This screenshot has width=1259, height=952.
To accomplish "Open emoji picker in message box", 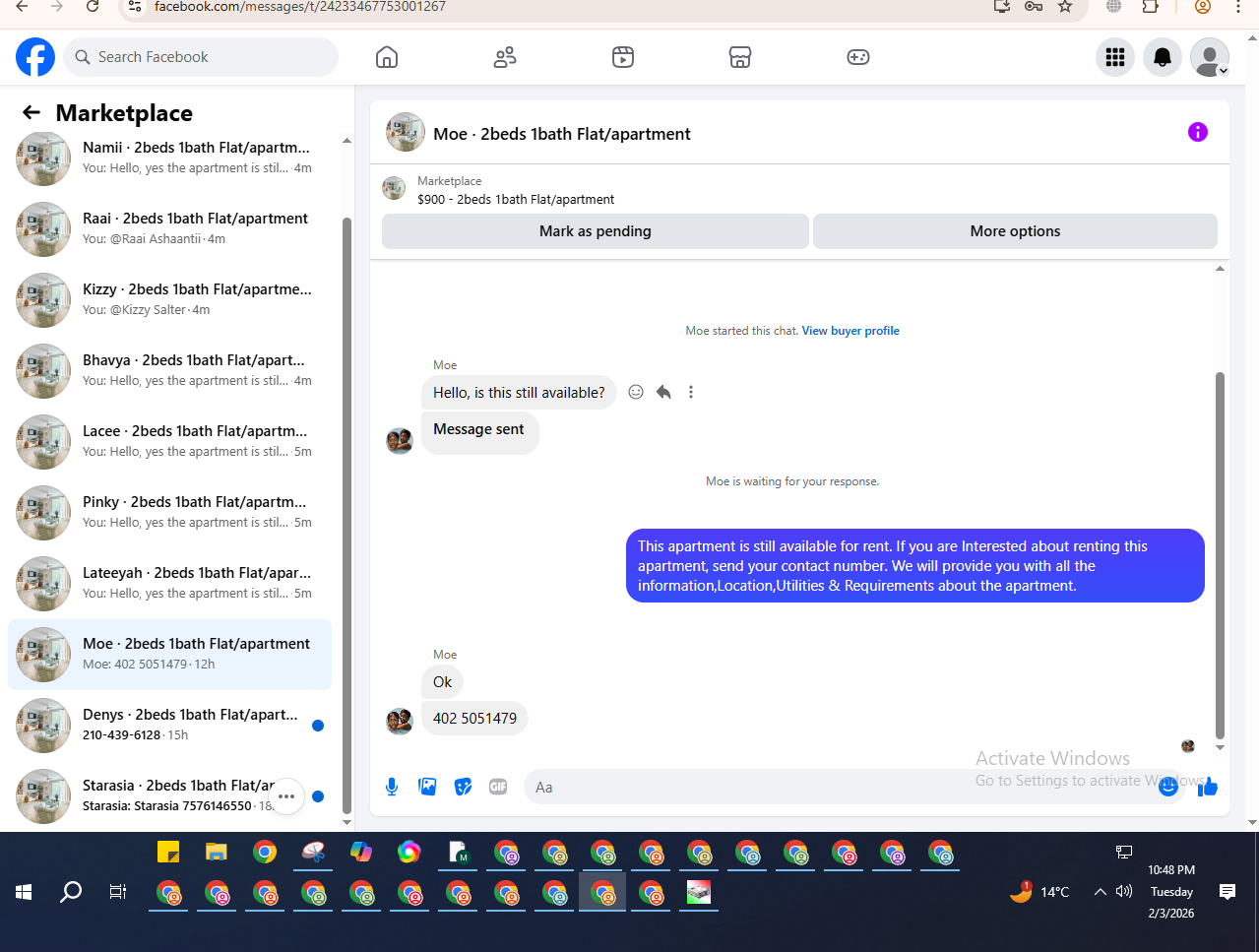I will pos(1168,787).
